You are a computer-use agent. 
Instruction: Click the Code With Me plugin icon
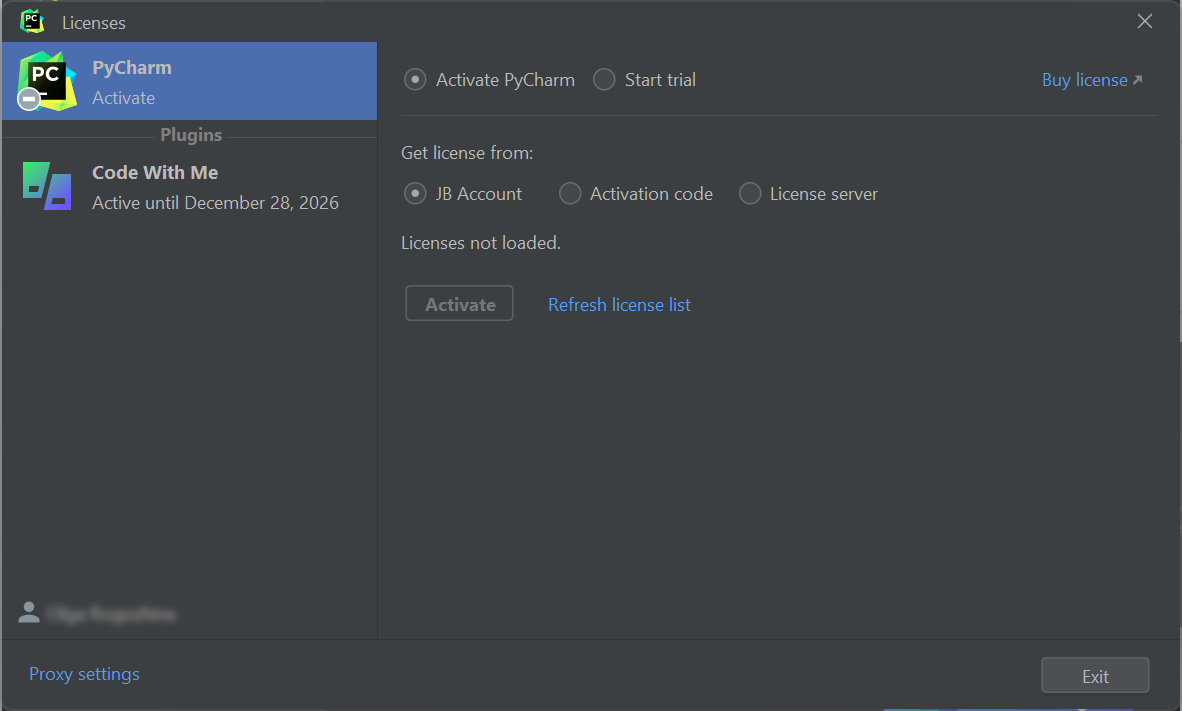47,186
